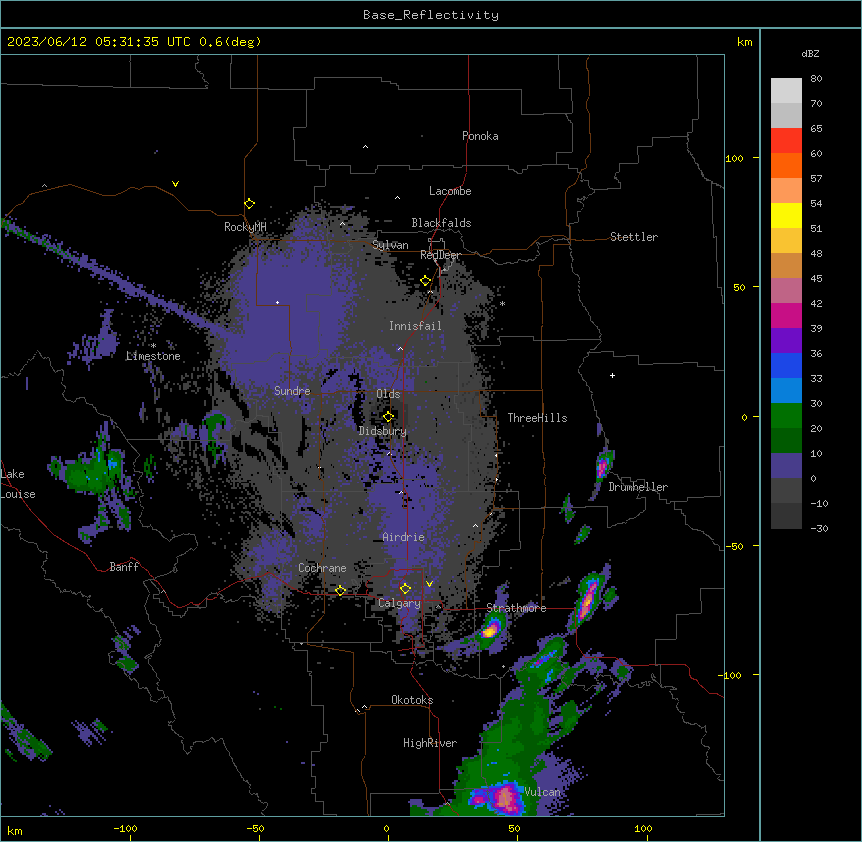Screen dimensions: 862x842
Task: Click the Okotoks label
Action: tap(412, 700)
